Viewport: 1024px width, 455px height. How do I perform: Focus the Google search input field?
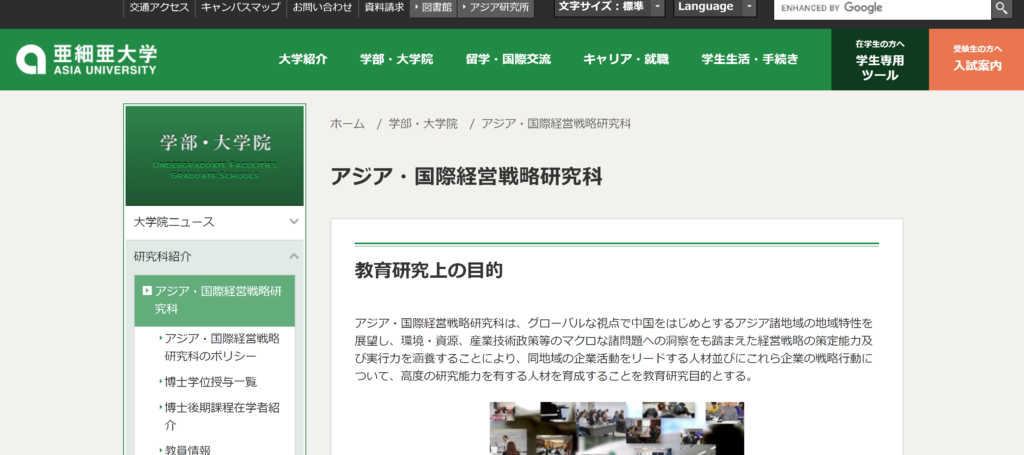click(881, 8)
